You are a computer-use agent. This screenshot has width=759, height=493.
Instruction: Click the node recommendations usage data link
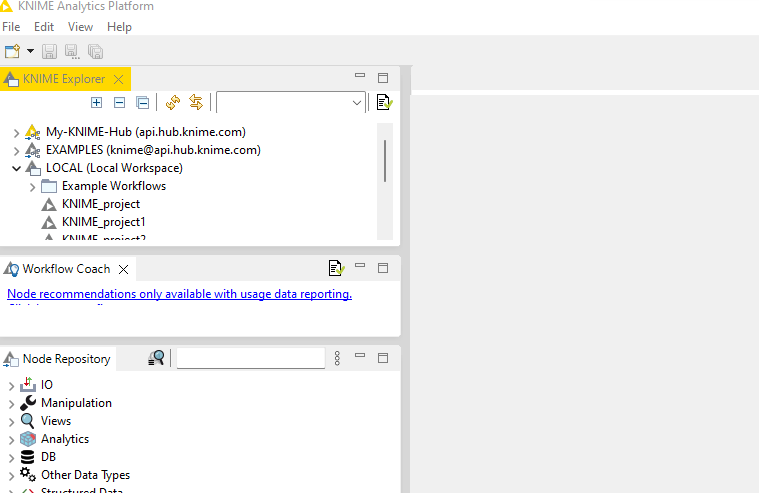(180, 294)
